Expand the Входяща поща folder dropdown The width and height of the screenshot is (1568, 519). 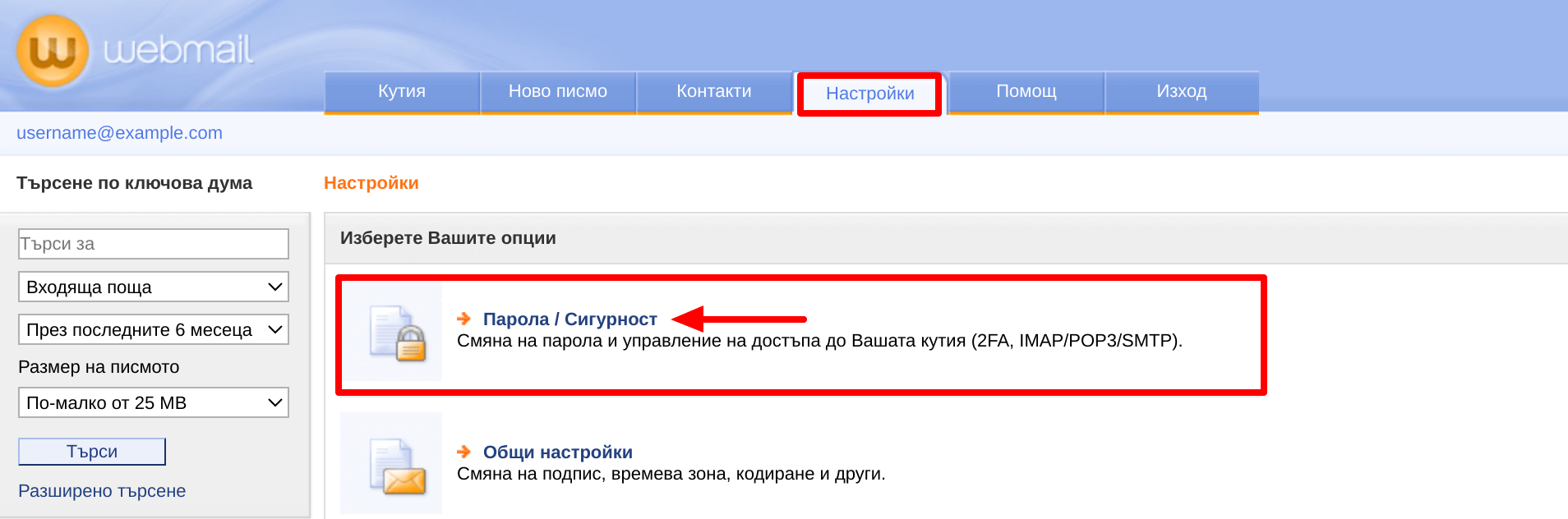pyautogui.click(x=154, y=287)
